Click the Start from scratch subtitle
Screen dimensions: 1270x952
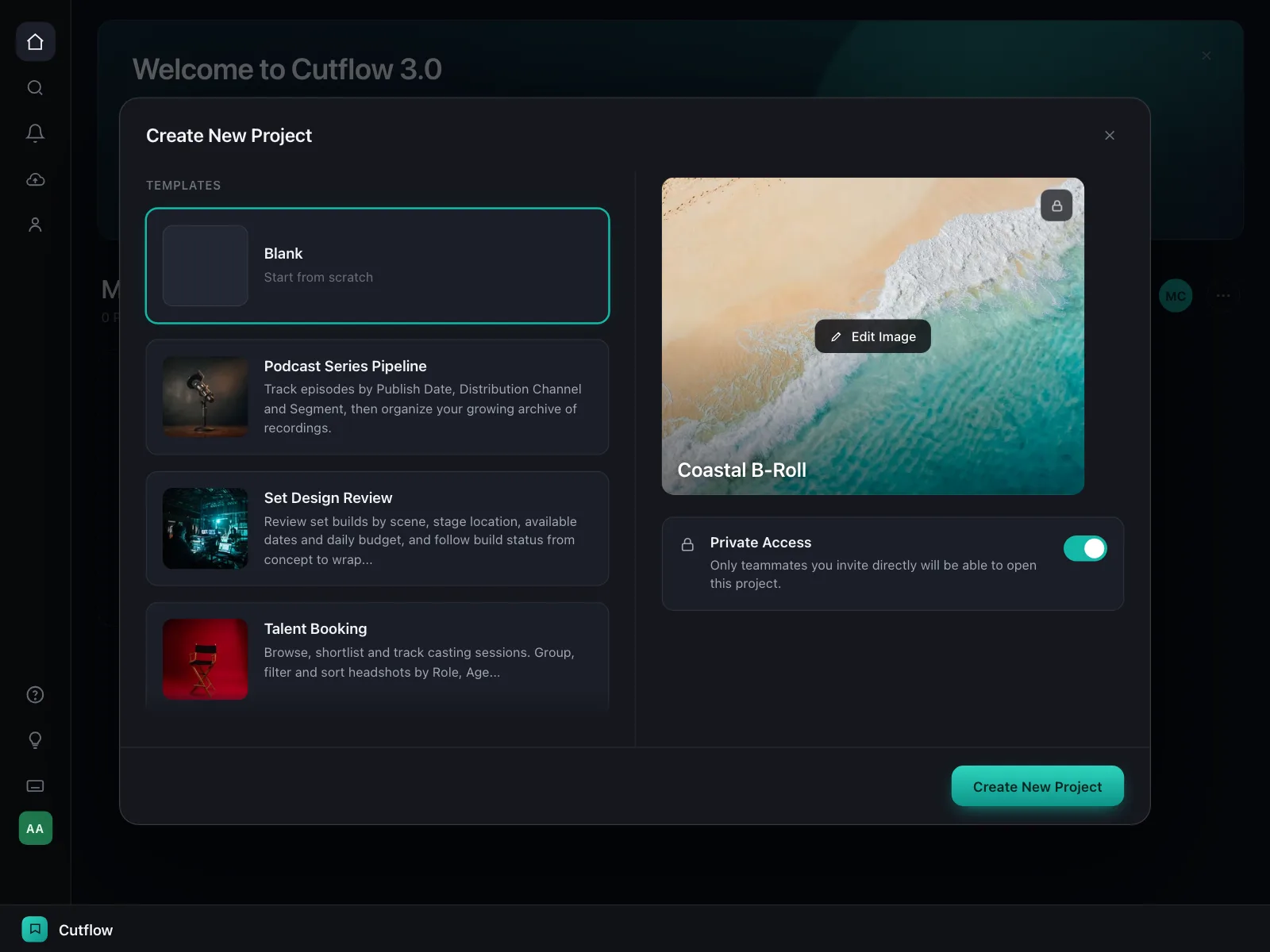[x=318, y=278]
